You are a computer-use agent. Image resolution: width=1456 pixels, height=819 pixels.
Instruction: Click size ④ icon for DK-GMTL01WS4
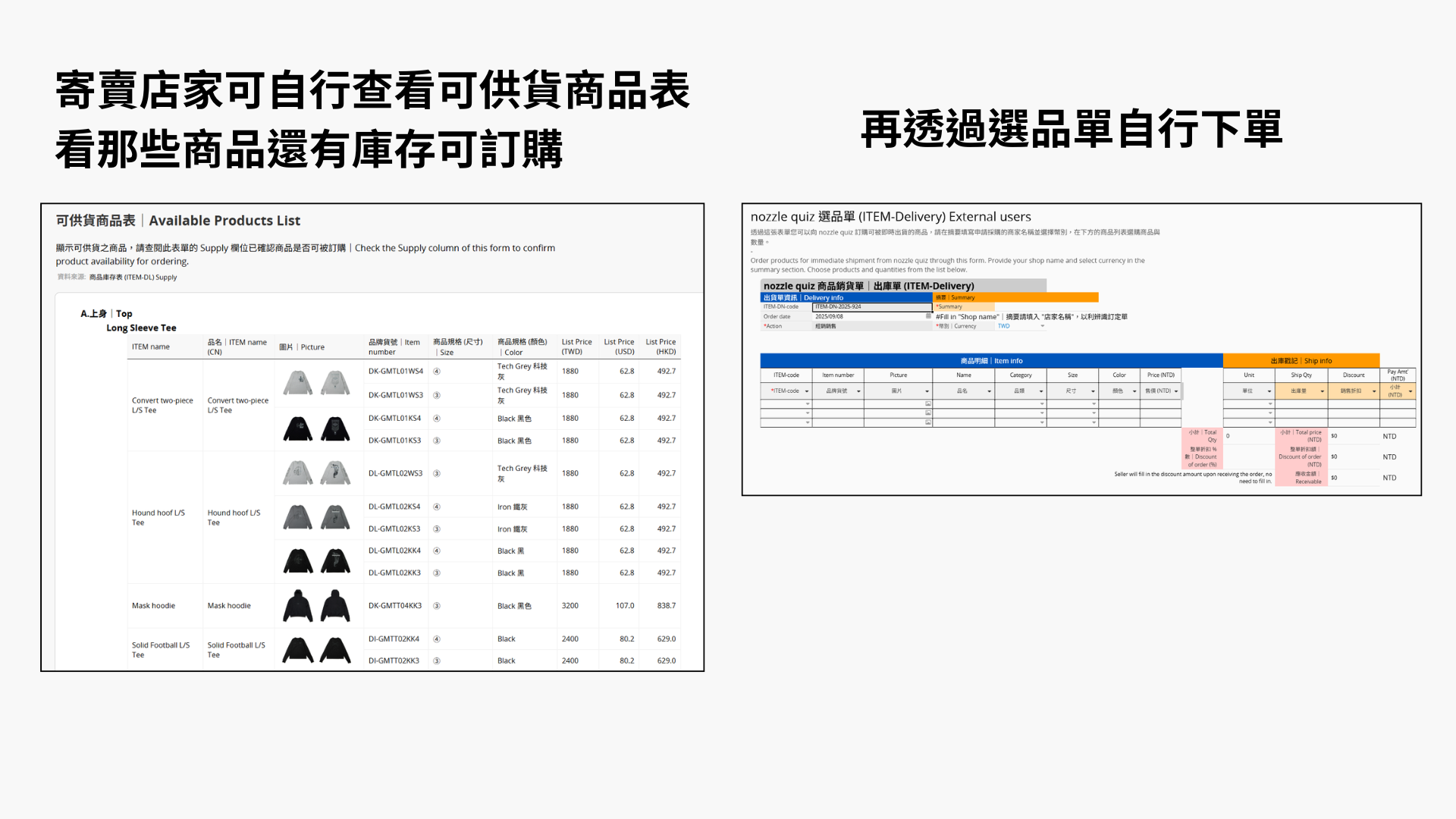click(x=437, y=371)
